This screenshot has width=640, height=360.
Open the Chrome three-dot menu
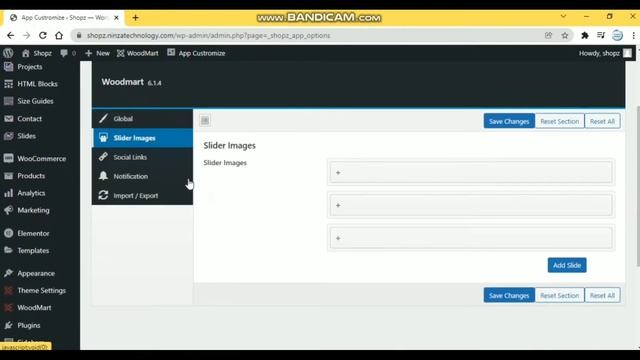click(633, 36)
